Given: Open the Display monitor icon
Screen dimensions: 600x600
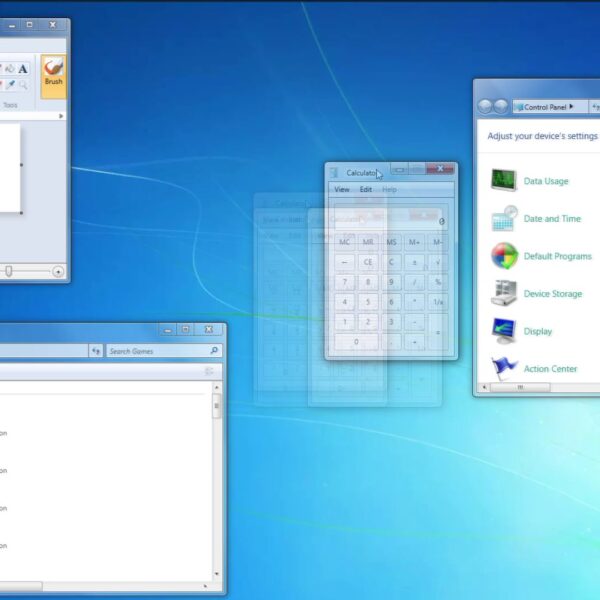Looking at the screenshot, I should [x=504, y=331].
